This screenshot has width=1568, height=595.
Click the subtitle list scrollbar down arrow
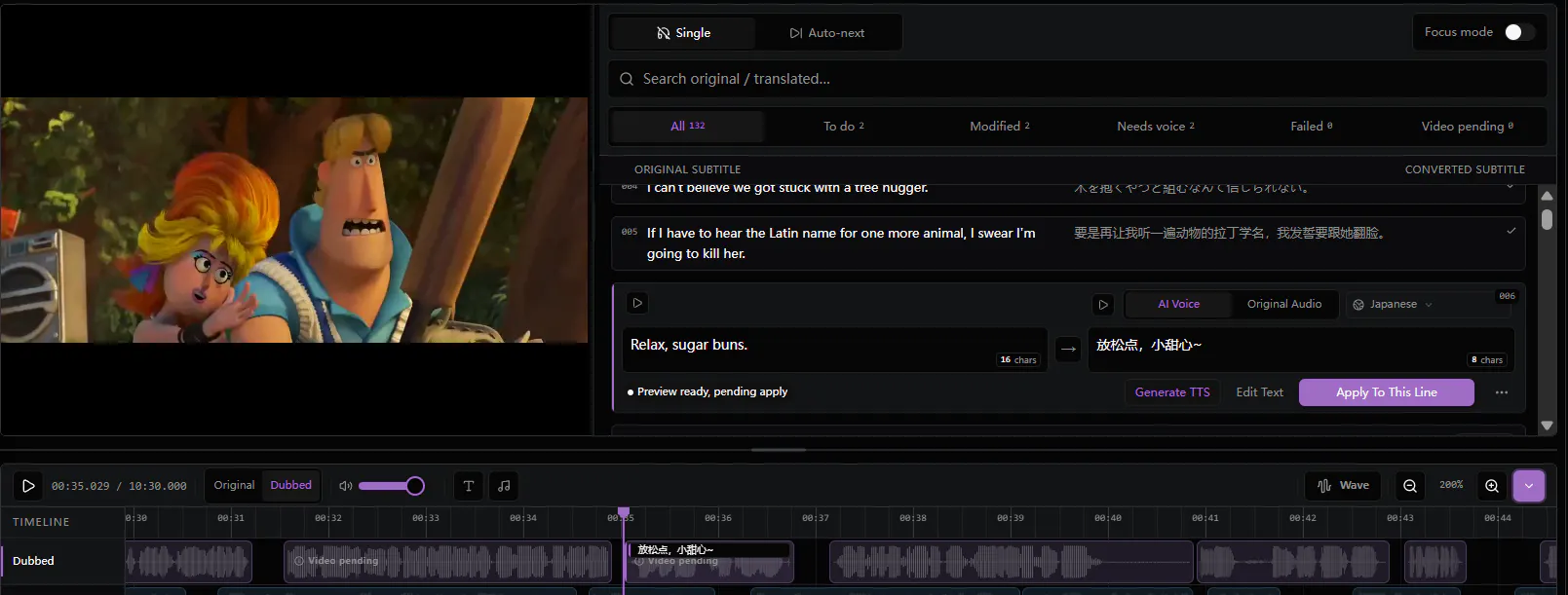tap(1547, 426)
